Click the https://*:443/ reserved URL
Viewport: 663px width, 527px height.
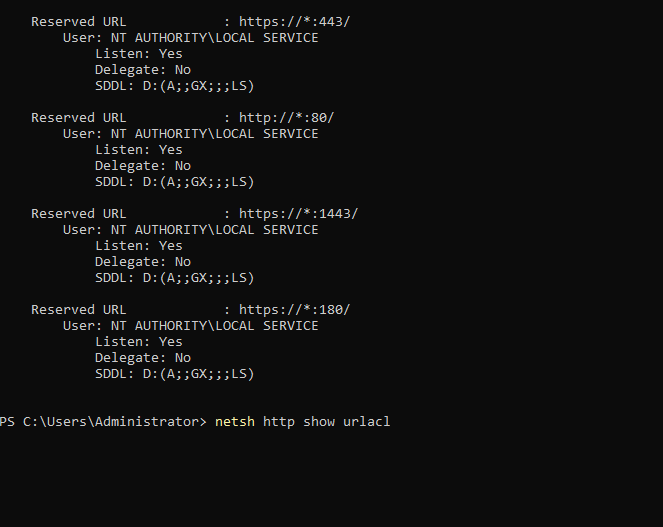point(295,22)
